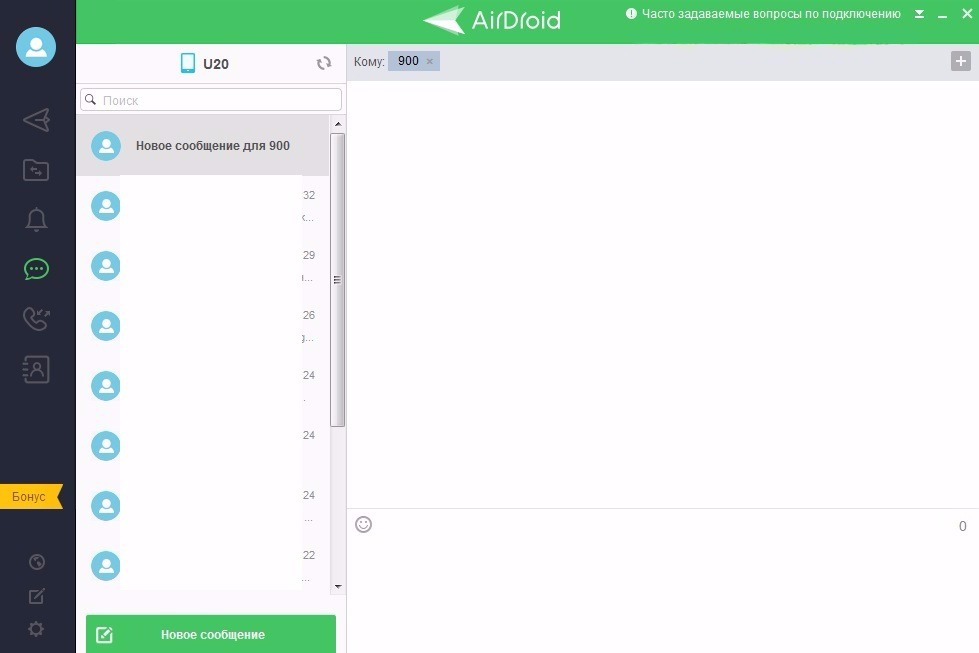Click the globe icon in sidebar
Image resolution: width=979 pixels, height=653 pixels.
tap(36, 562)
